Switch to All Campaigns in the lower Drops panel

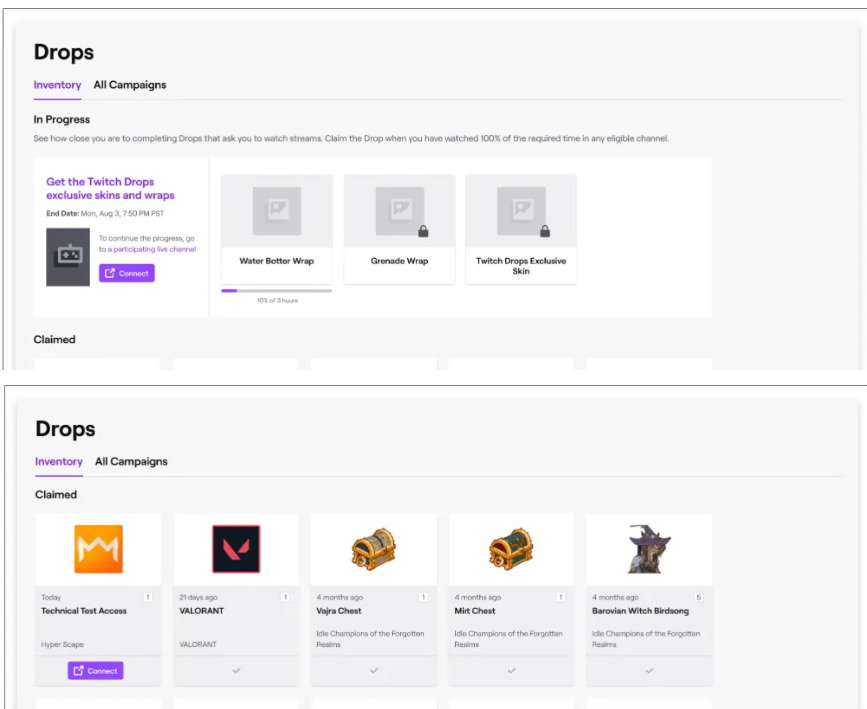[x=131, y=462]
